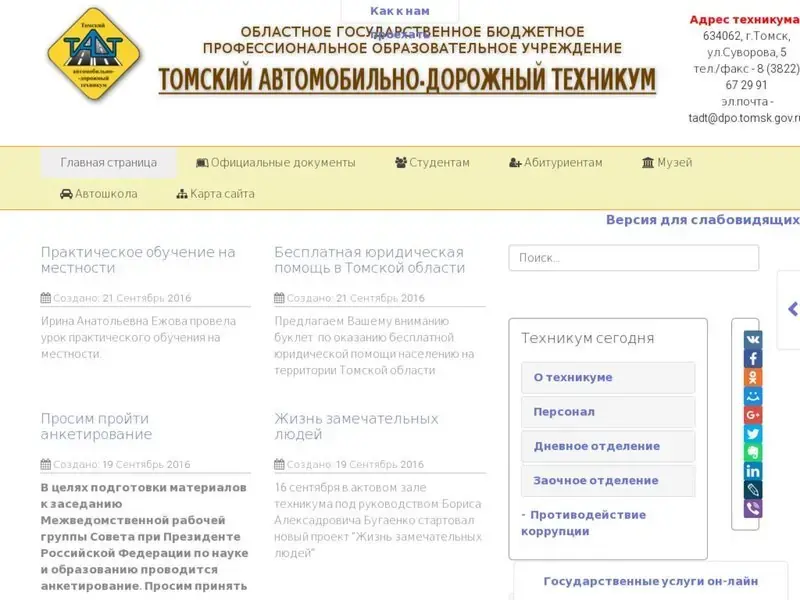Viewport: 800px width, 600px height.
Task: Expand the side panel left arrow
Action: [792, 309]
